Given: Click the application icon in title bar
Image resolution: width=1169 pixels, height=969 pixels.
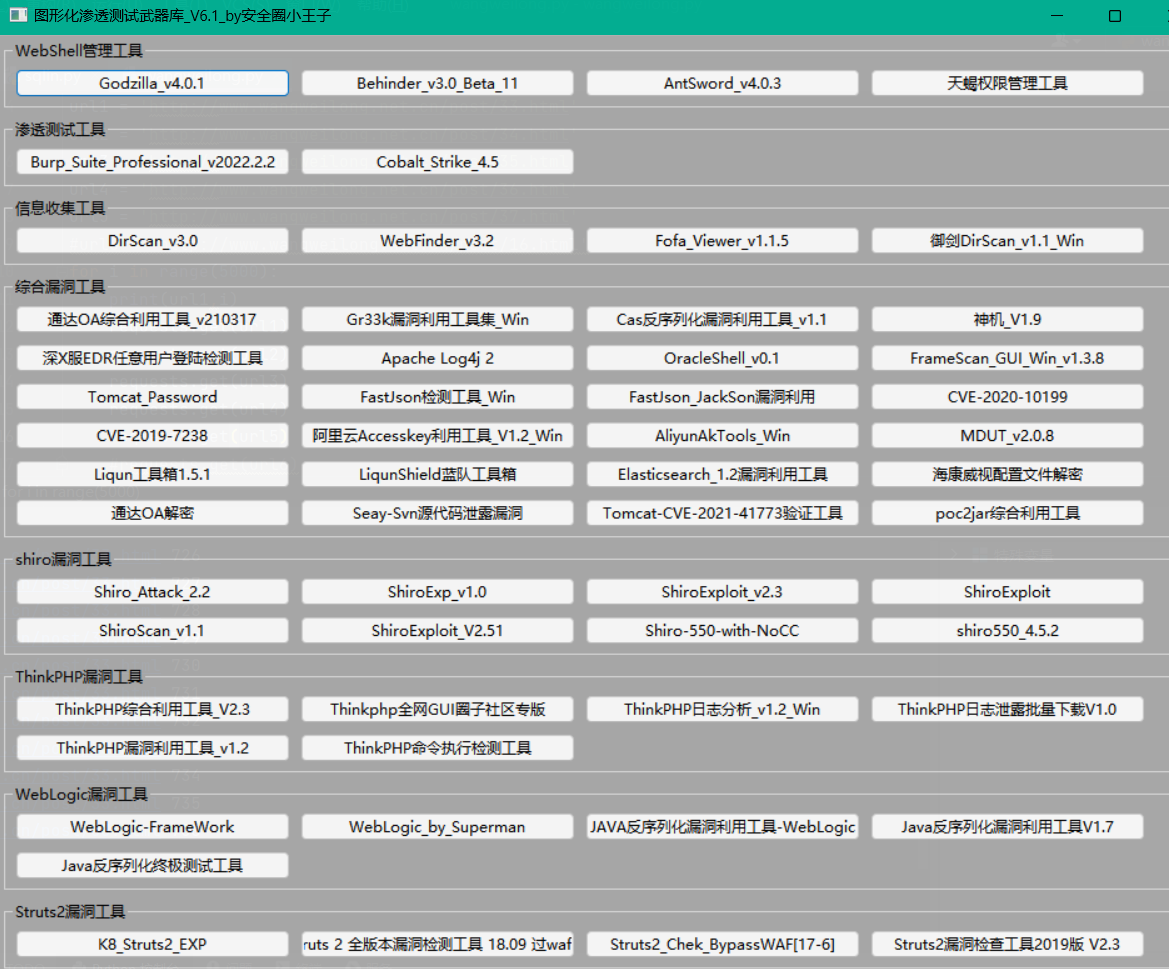Looking at the screenshot, I should (x=18, y=15).
